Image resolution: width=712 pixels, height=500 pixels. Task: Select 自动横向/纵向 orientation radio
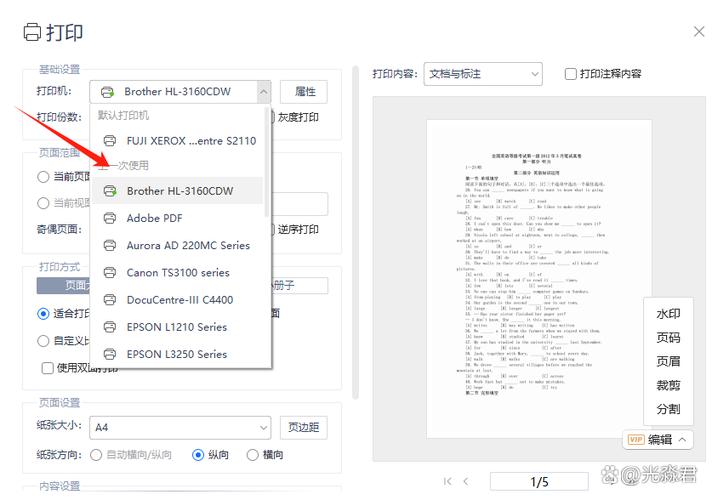tap(96, 455)
